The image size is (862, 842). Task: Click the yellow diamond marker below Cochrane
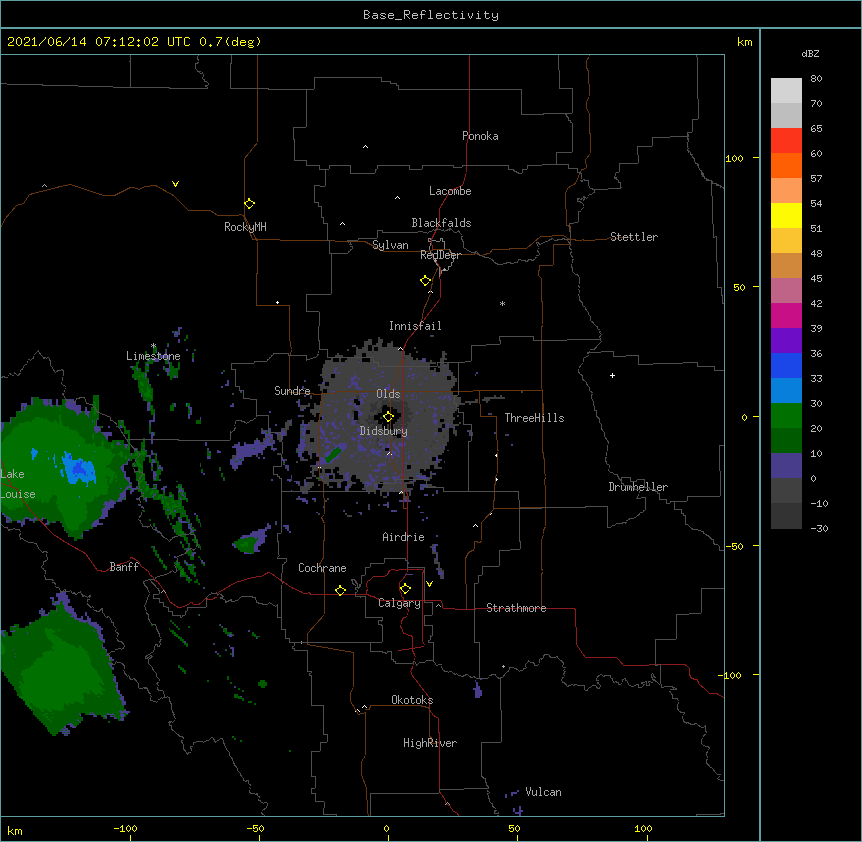click(x=340, y=590)
